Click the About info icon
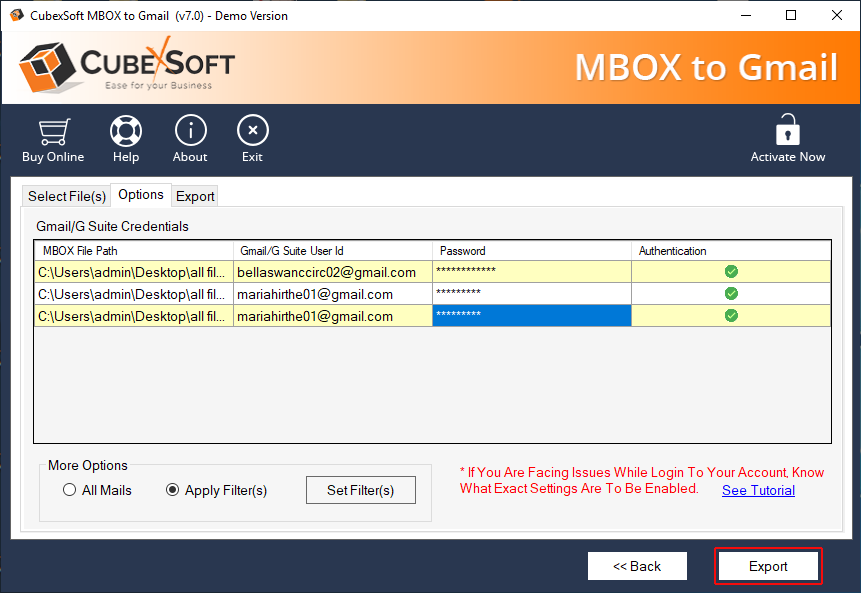Image resolution: width=861 pixels, height=593 pixels. (x=190, y=132)
